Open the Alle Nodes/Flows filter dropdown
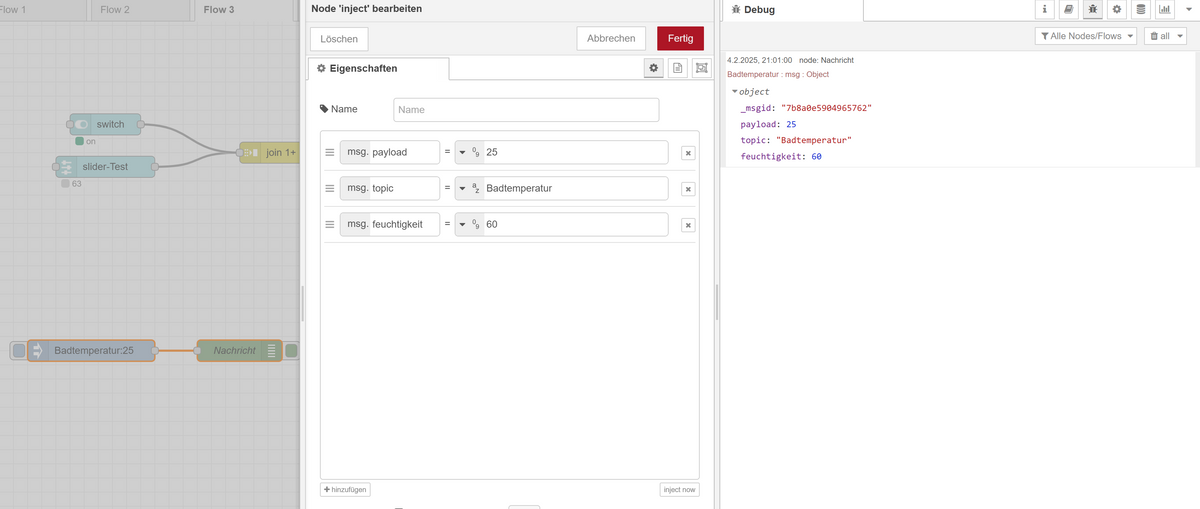Screen dimensions: 1200x509 (1086, 36)
